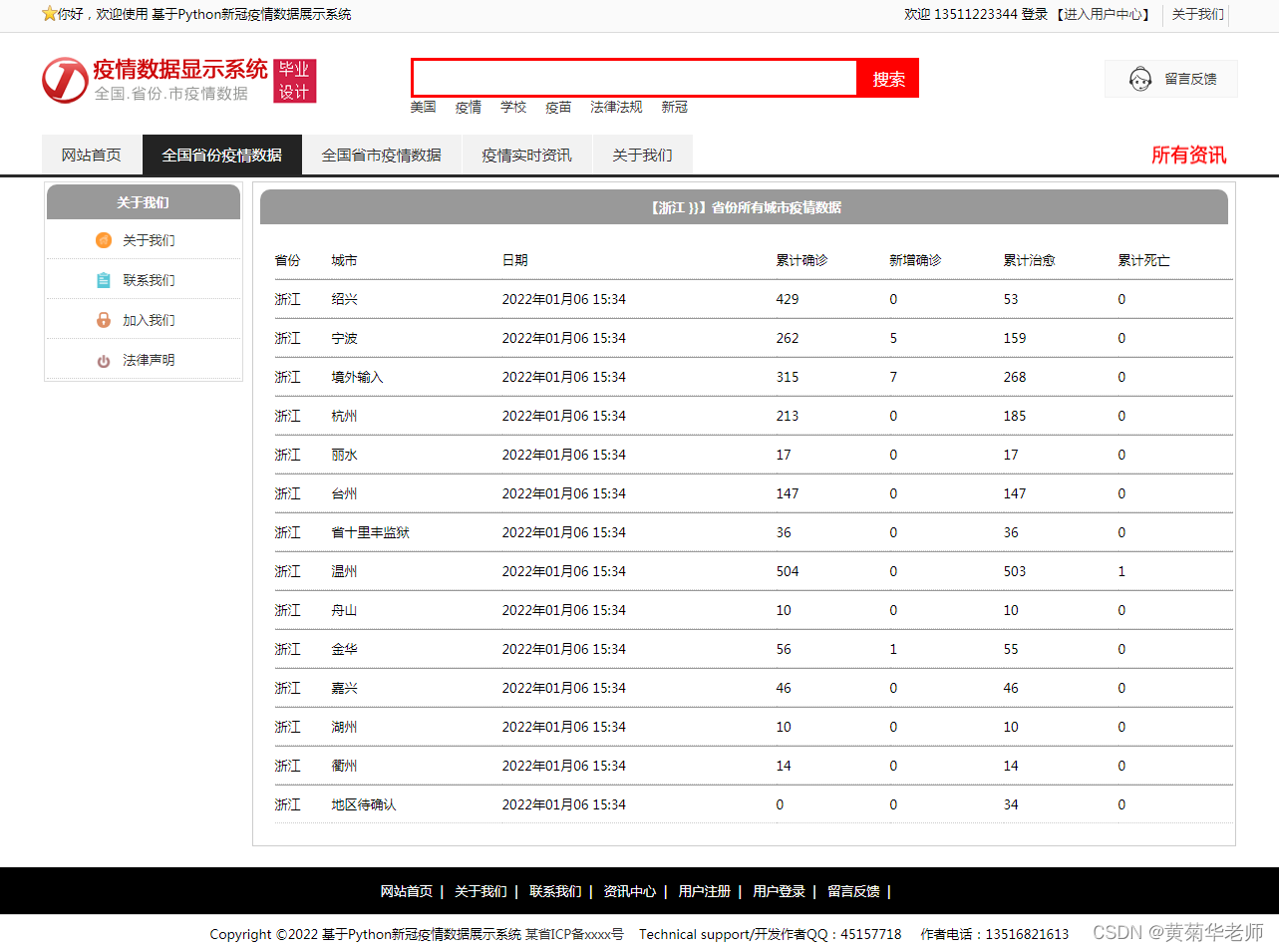This screenshot has height=952, width=1279.
Task: Switch to the 全国省份疫情数据 tab
Action: [x=222, y=156]
